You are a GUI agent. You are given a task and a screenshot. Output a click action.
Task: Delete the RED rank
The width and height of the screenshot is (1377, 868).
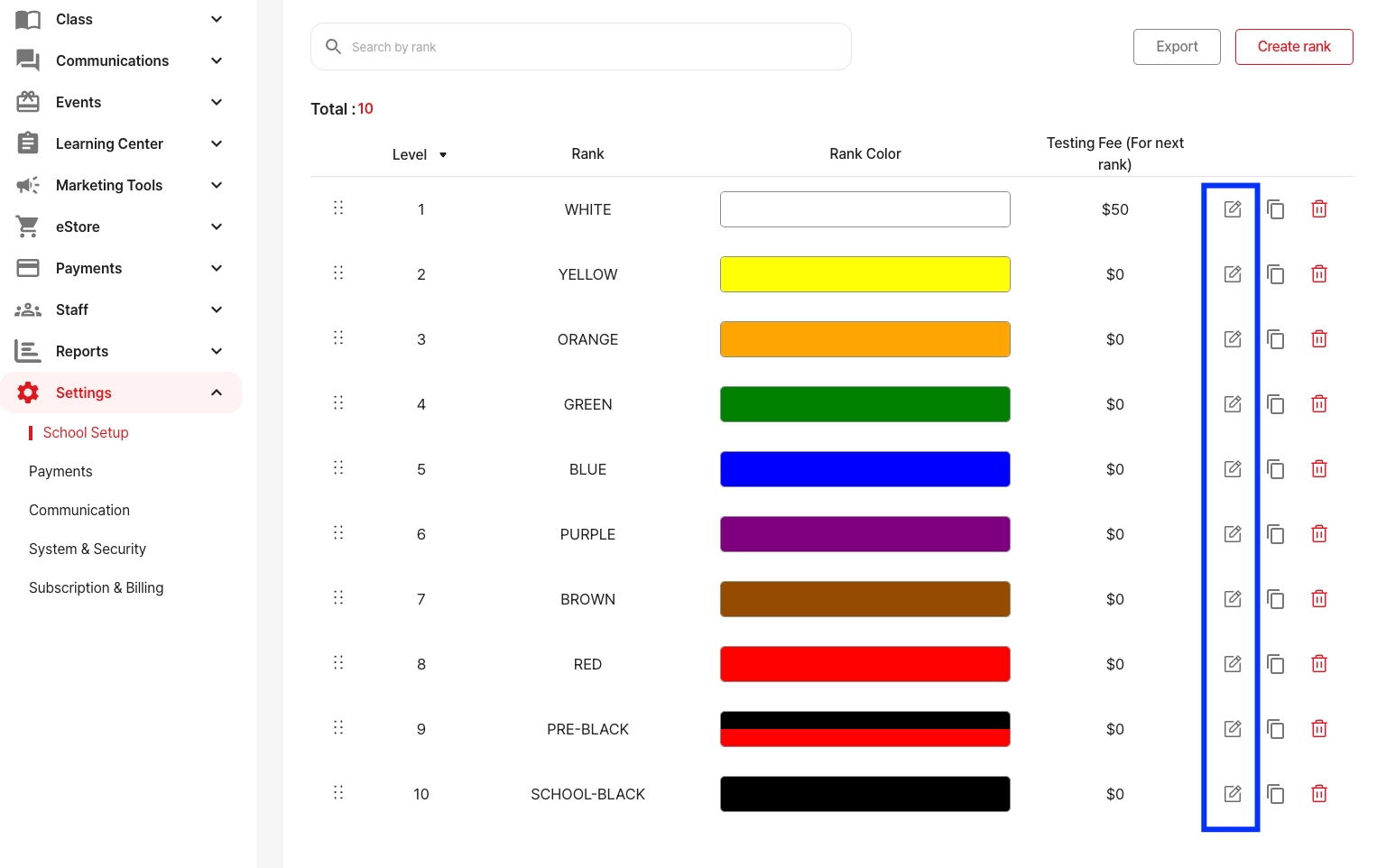1319,663
